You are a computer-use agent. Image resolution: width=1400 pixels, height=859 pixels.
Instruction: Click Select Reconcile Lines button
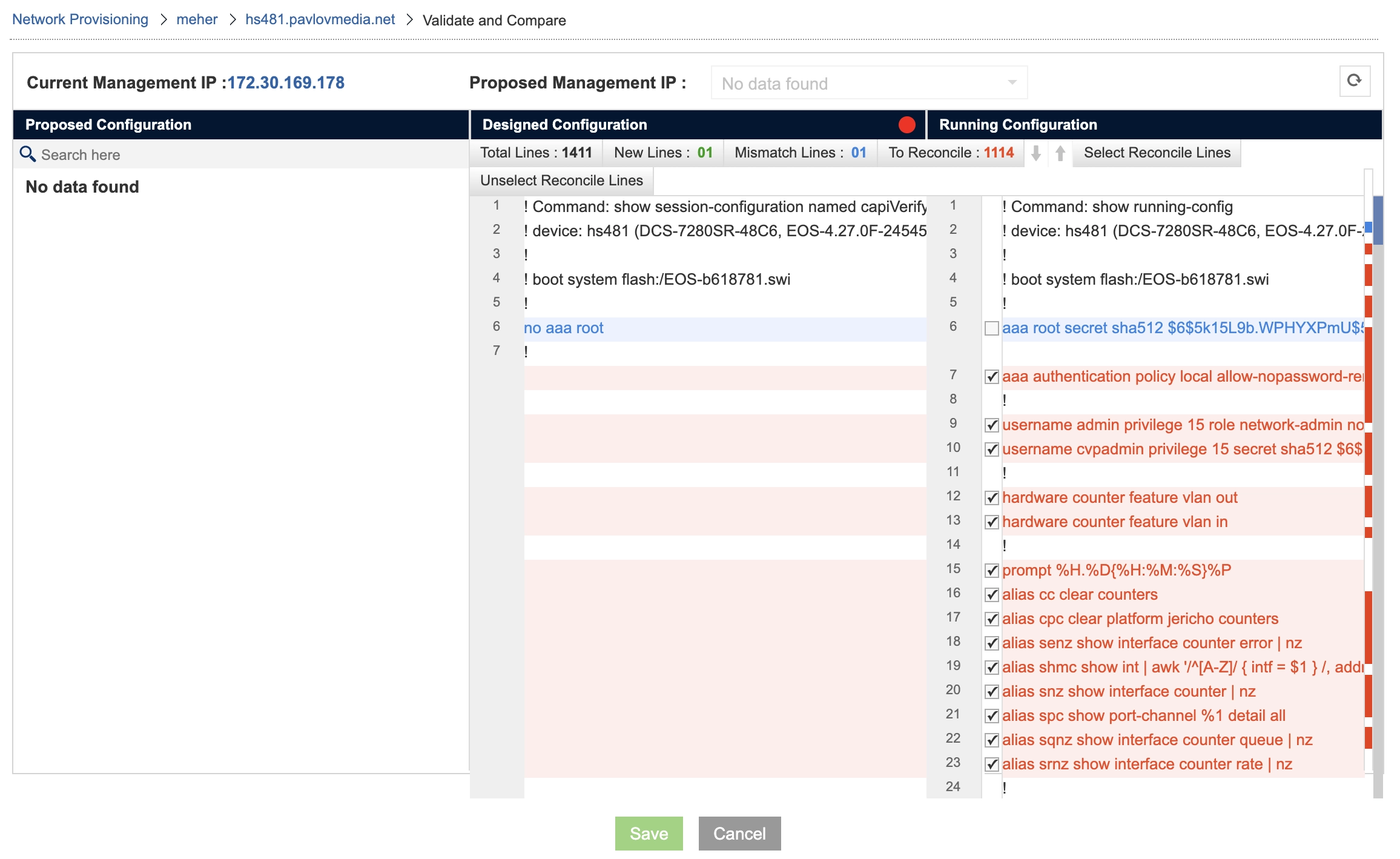[x=1157, y=153]
